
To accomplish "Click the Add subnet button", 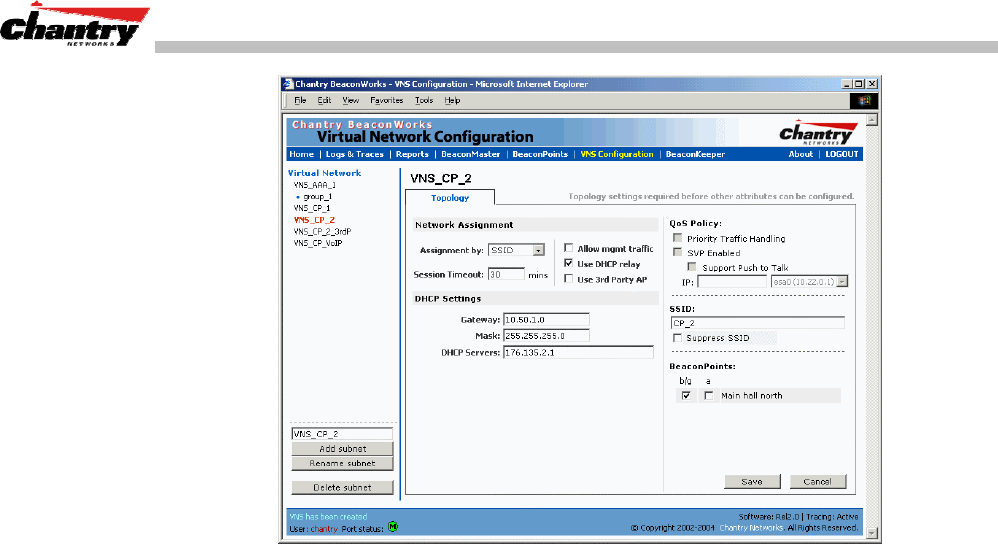I will [x=342, y=449].
